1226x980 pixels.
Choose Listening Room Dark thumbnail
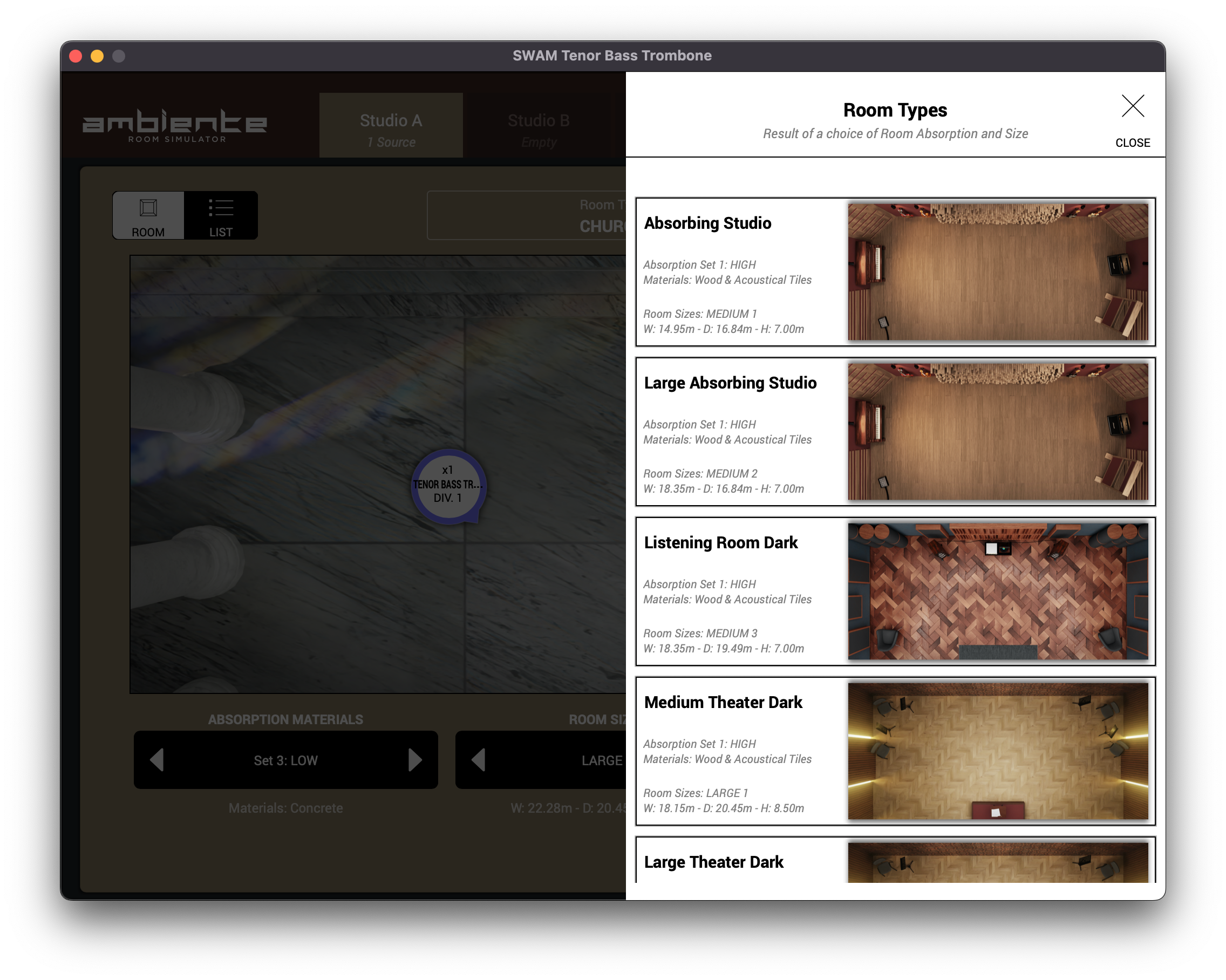tap(997, 591)
